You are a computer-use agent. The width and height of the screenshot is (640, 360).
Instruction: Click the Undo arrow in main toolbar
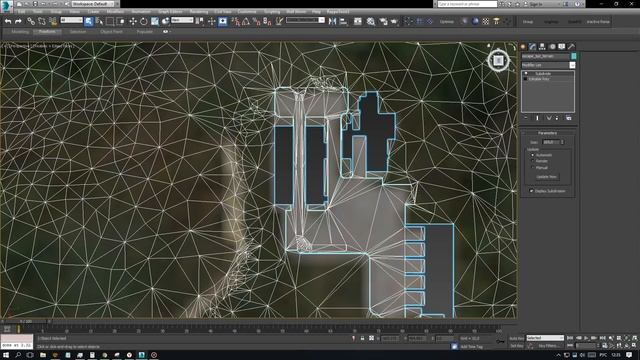coord(8,21)
